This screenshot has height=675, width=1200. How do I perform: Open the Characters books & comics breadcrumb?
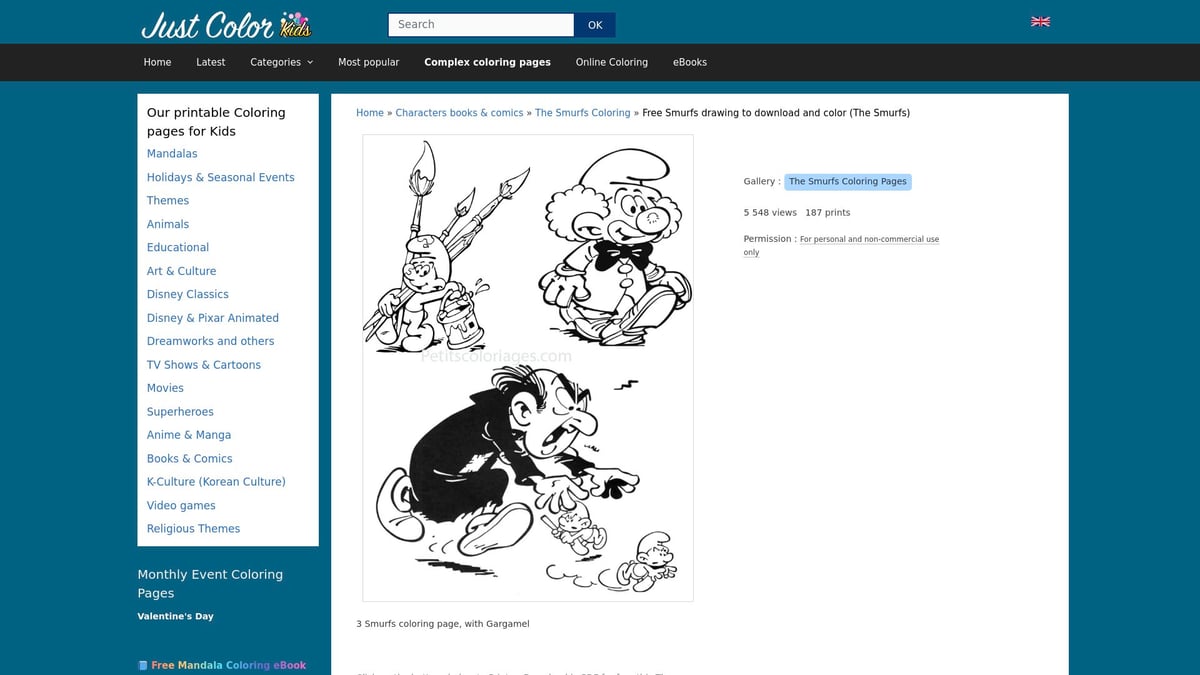459,113
